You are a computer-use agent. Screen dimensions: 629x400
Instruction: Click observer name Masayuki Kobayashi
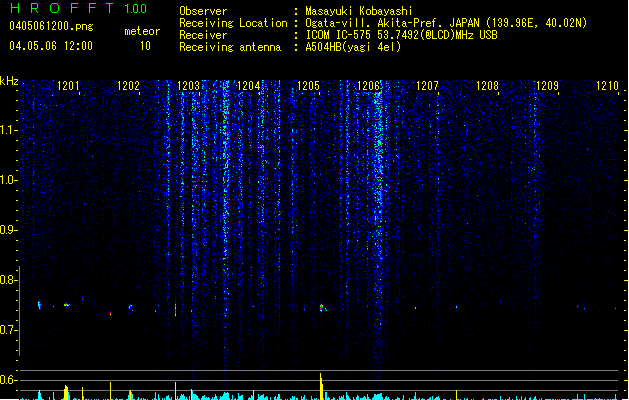[x=359, y=11]
